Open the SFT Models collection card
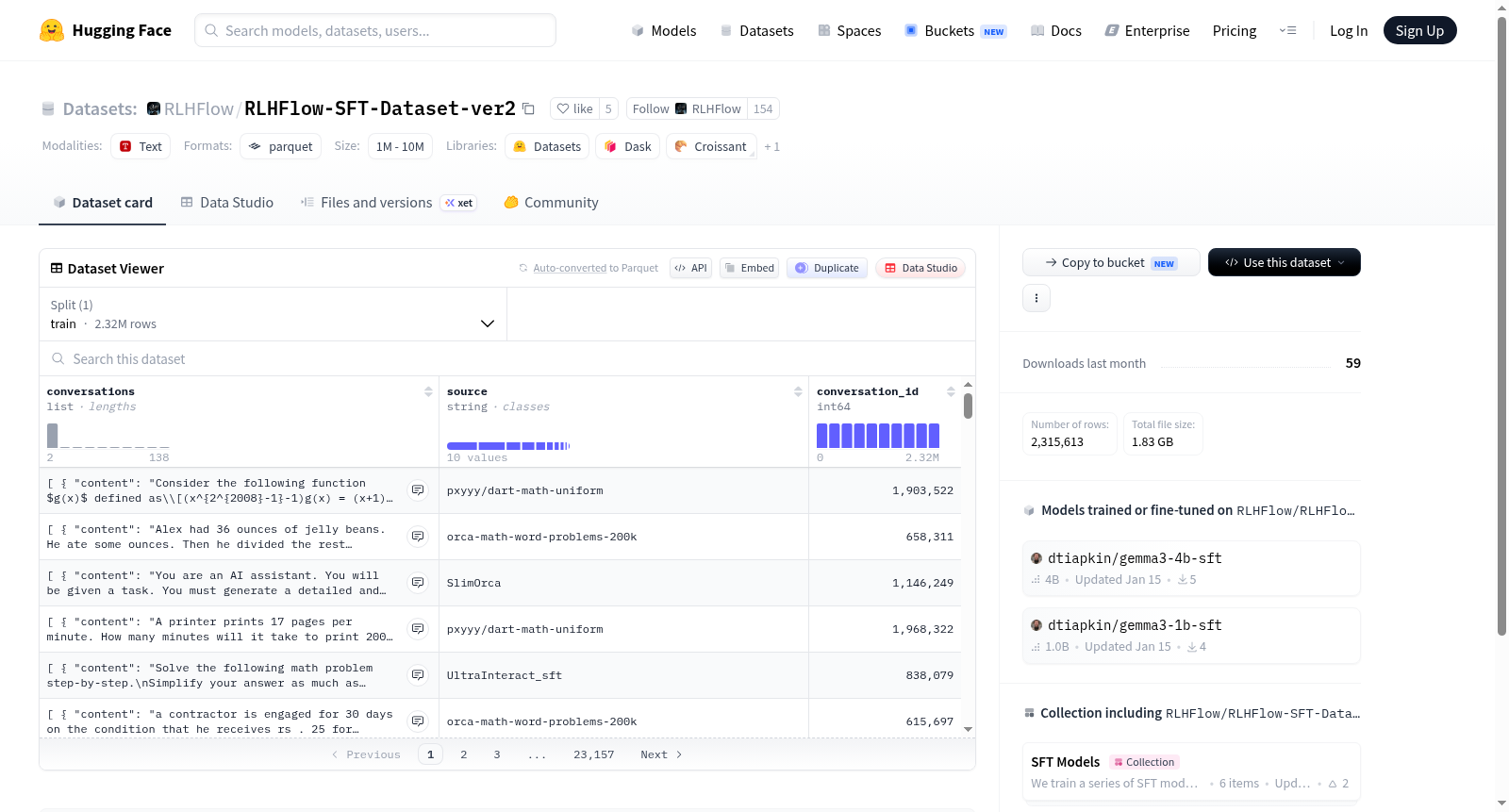The width and height of the screenshot is (1509, 812). [1191, 772]
